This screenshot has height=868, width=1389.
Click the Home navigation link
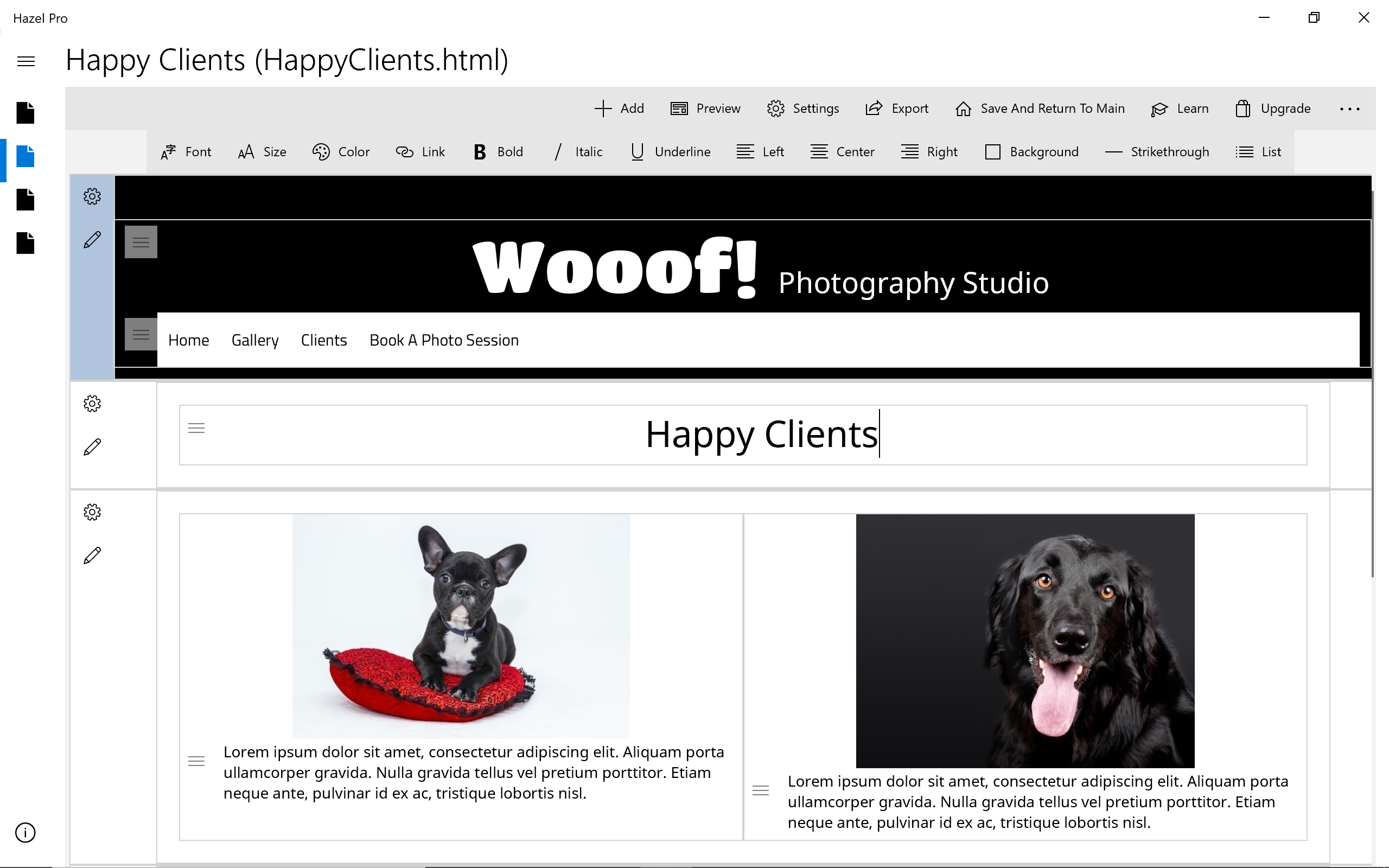coord(189,341)
